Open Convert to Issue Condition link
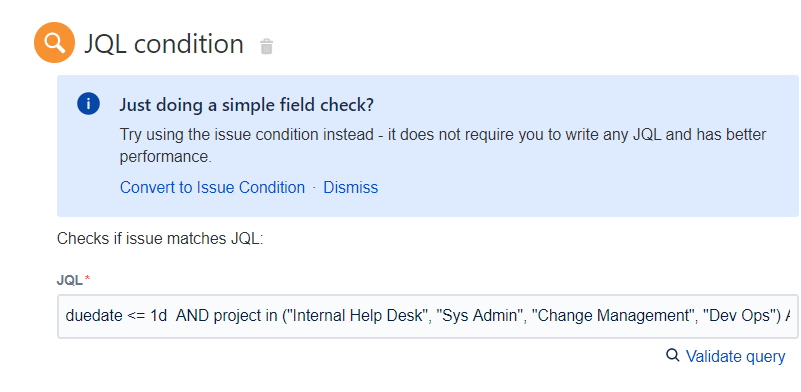This screenshot has height=392, width=801. (212, 187)
